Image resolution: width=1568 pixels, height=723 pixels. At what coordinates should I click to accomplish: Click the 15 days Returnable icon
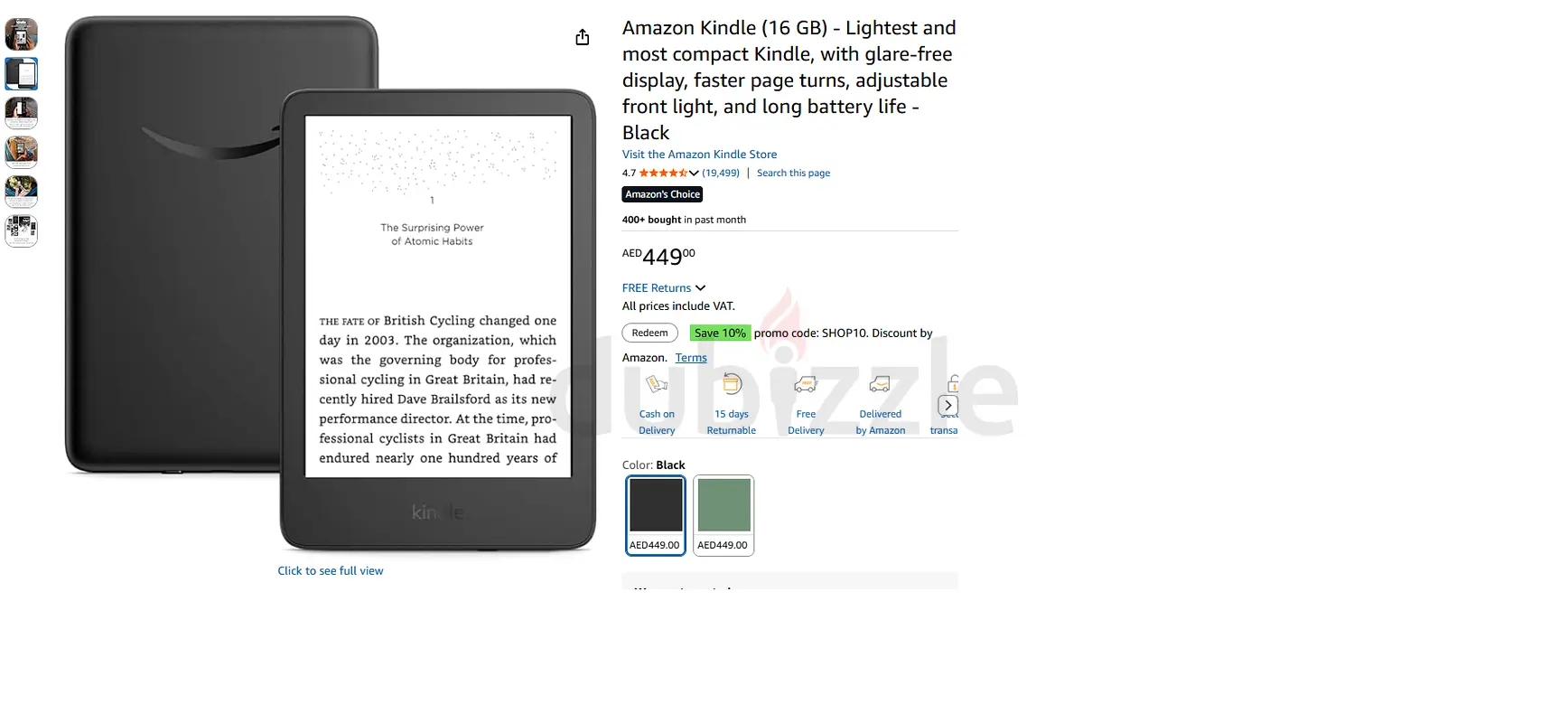click(732, 384)
